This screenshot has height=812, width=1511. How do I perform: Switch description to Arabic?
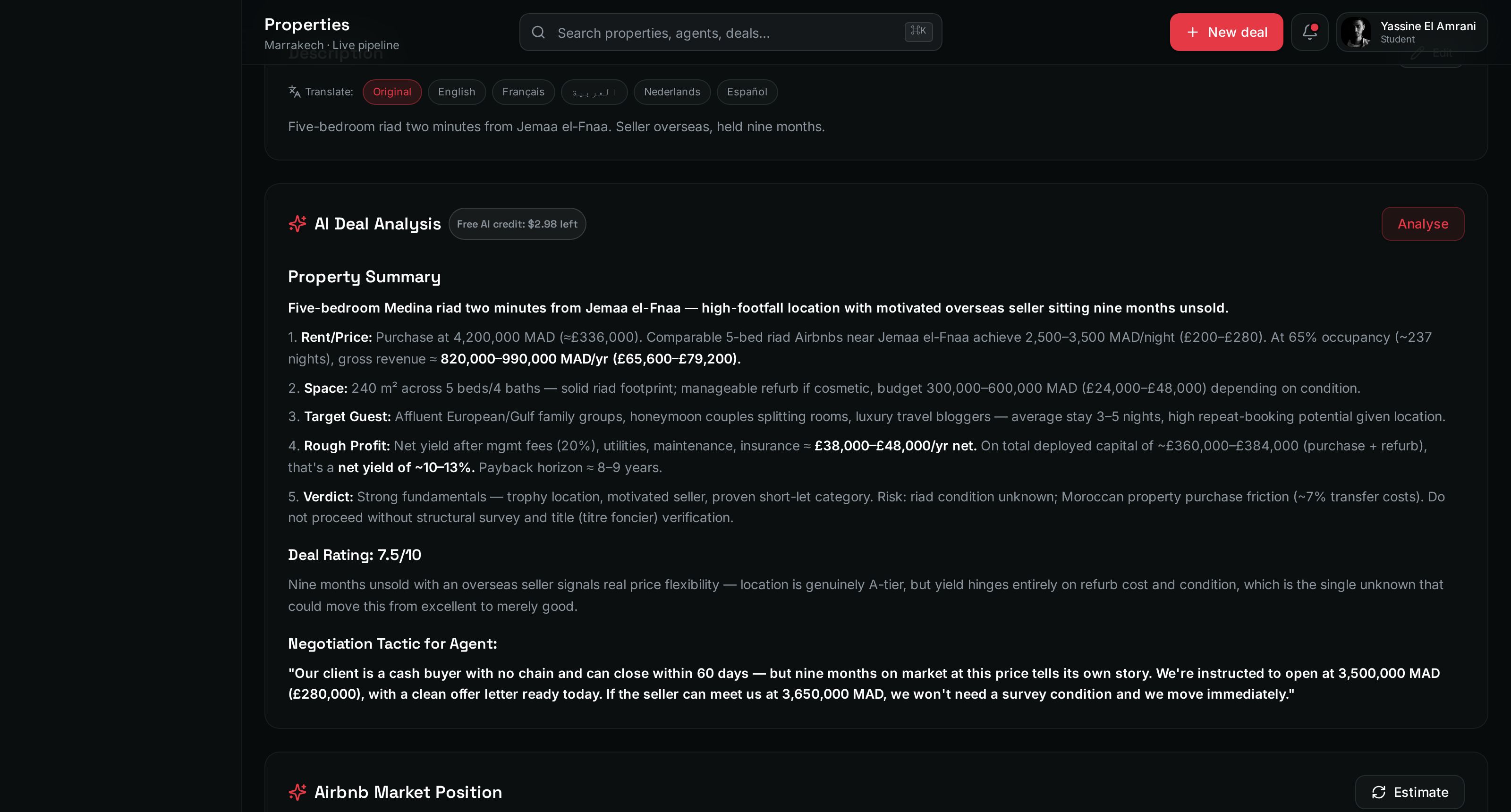point(594,92)
